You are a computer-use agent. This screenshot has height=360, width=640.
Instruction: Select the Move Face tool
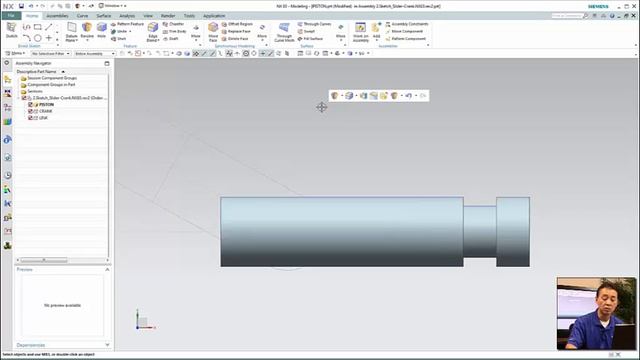coord(213,32)
